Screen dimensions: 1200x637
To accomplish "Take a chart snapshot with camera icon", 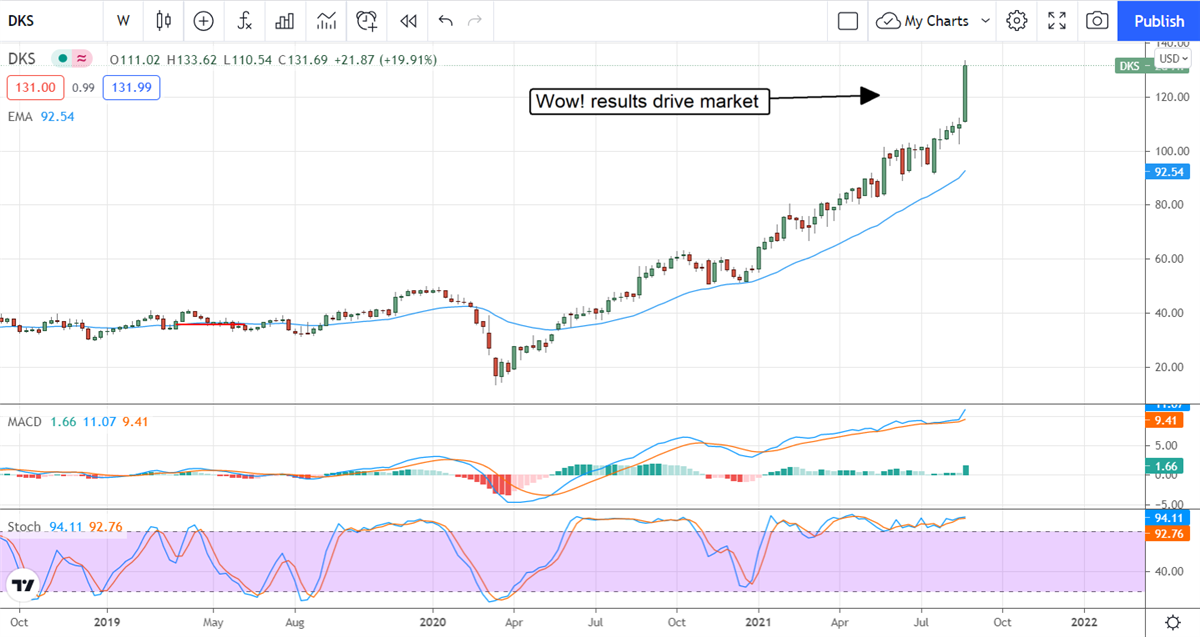I will (1097, 20).
